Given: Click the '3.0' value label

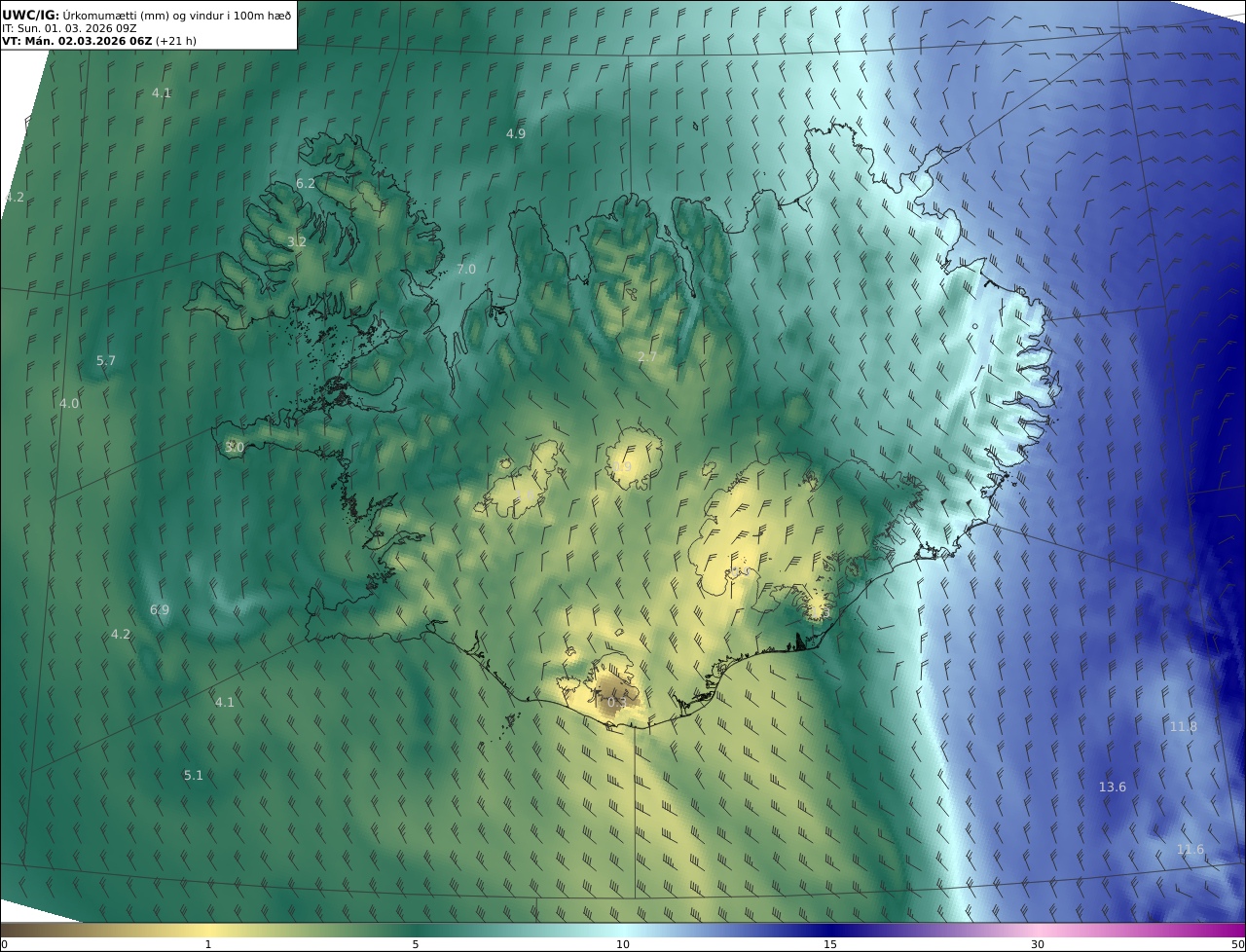Looking at the screenshot, I should [x=235, y=447].
